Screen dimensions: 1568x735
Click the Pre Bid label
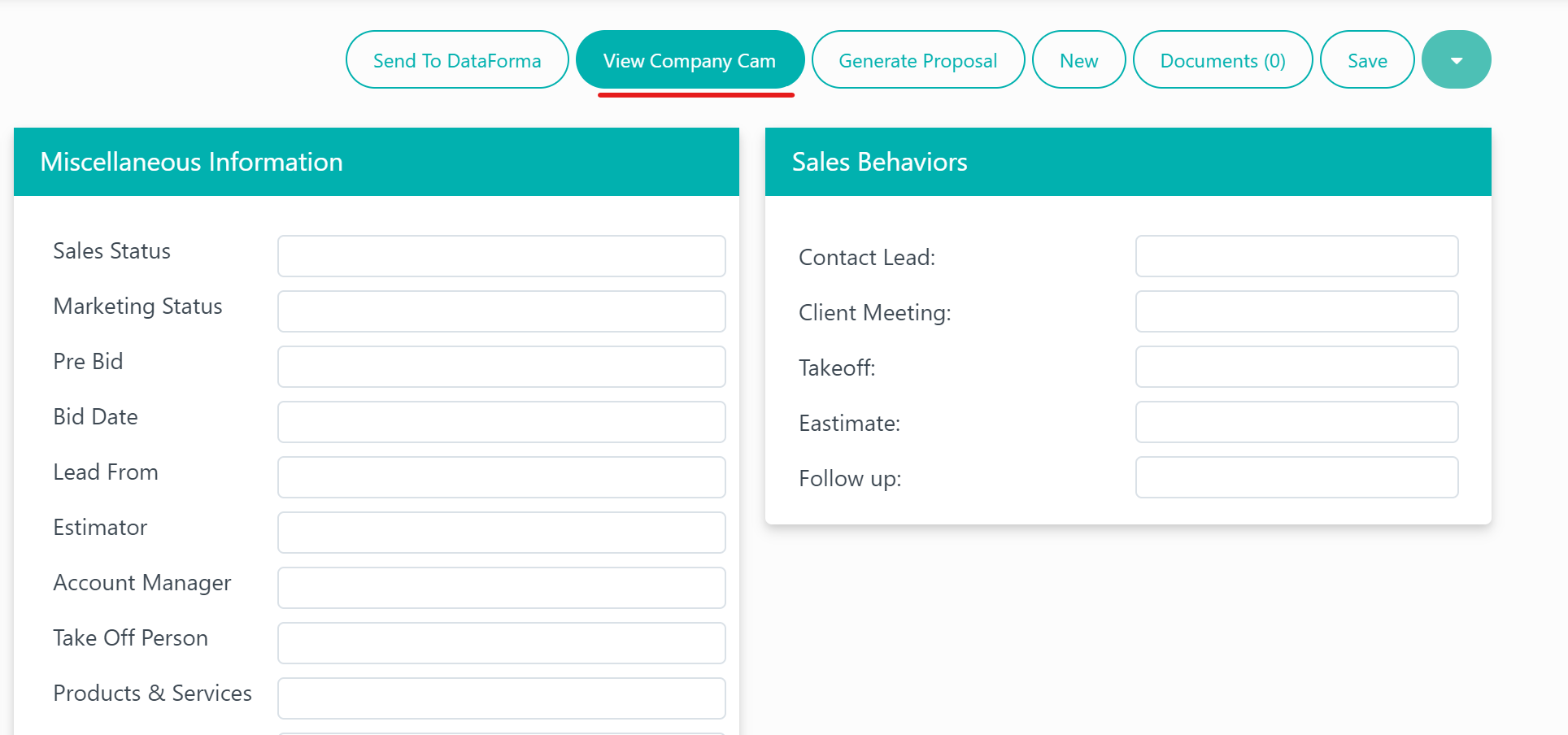[x=88, y=362]
